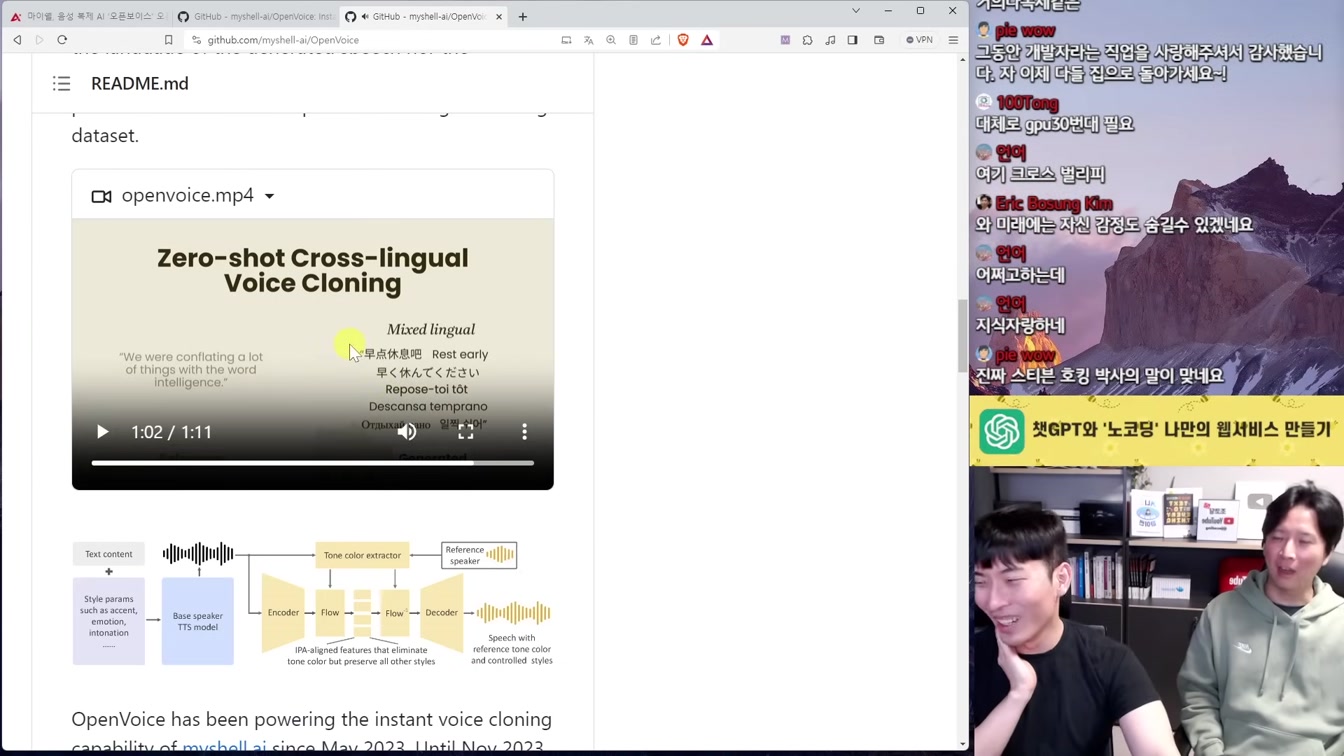Expand the openvoice.mp4 dropdown arrow
Viewport: 1344px width, 756px height.
click(x=269, y=196)
